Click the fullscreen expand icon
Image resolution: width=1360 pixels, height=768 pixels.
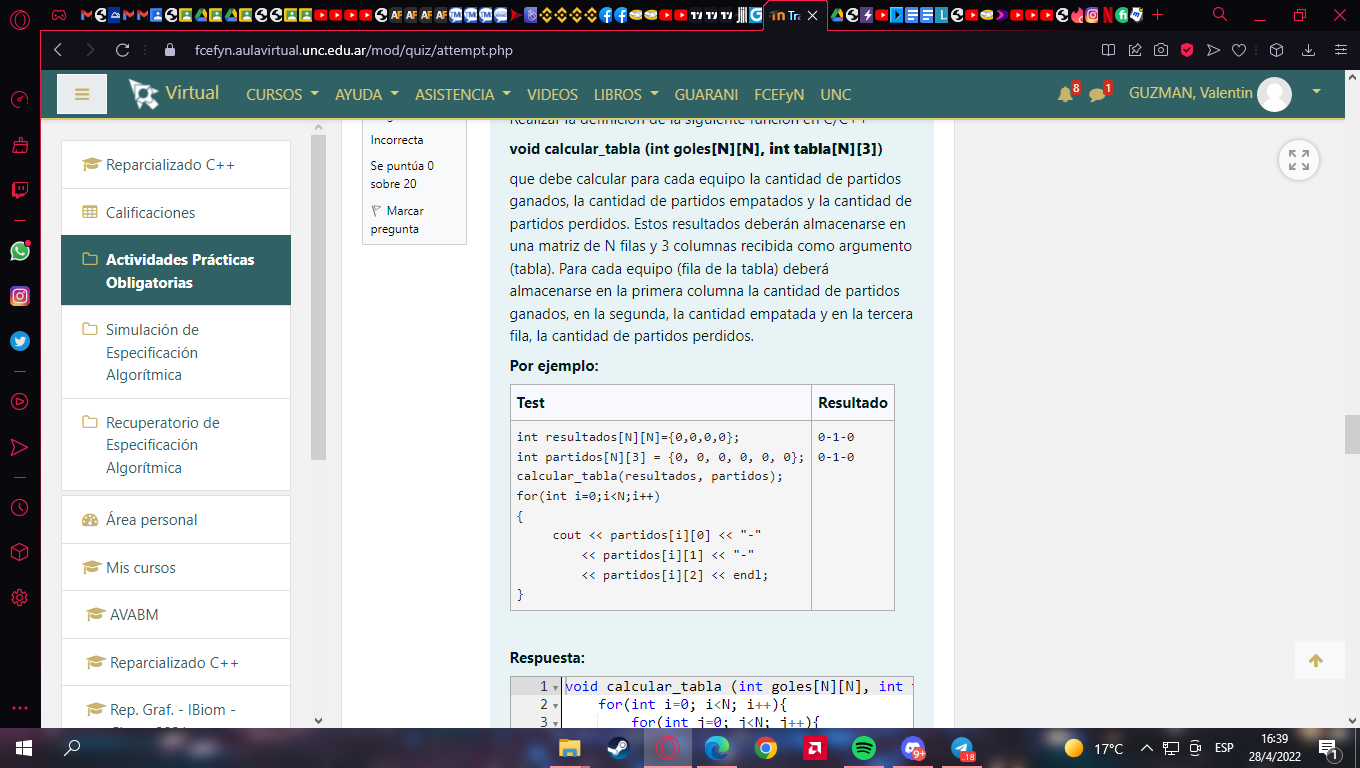(x=1298, y=160)
